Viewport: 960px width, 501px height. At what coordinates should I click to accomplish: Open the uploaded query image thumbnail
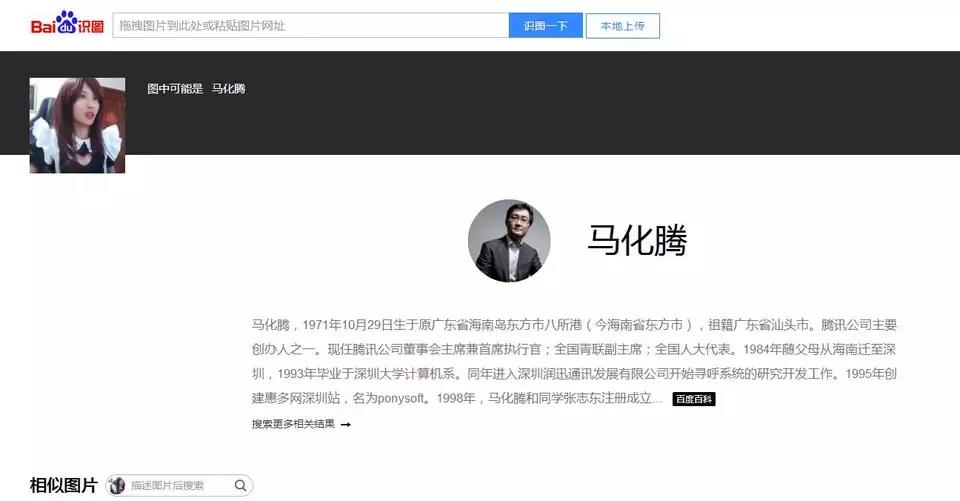click(x=77, y=126)
